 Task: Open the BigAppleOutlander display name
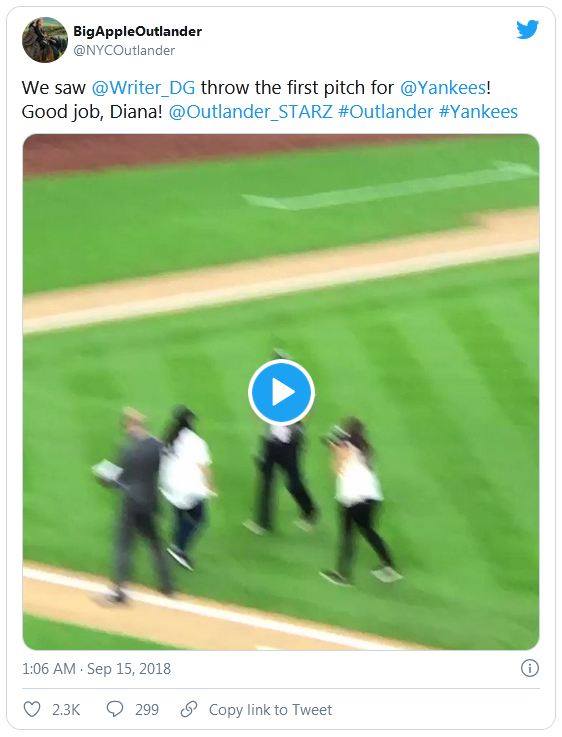click(137, 31)
